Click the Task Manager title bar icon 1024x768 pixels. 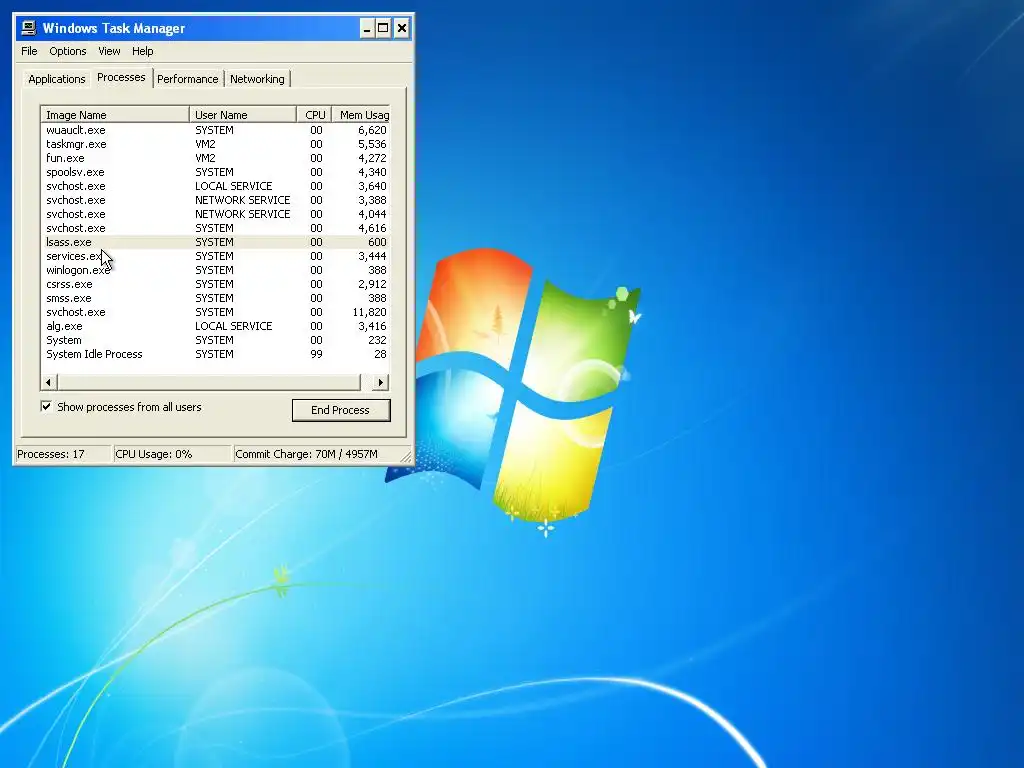[x=29, y=28]
